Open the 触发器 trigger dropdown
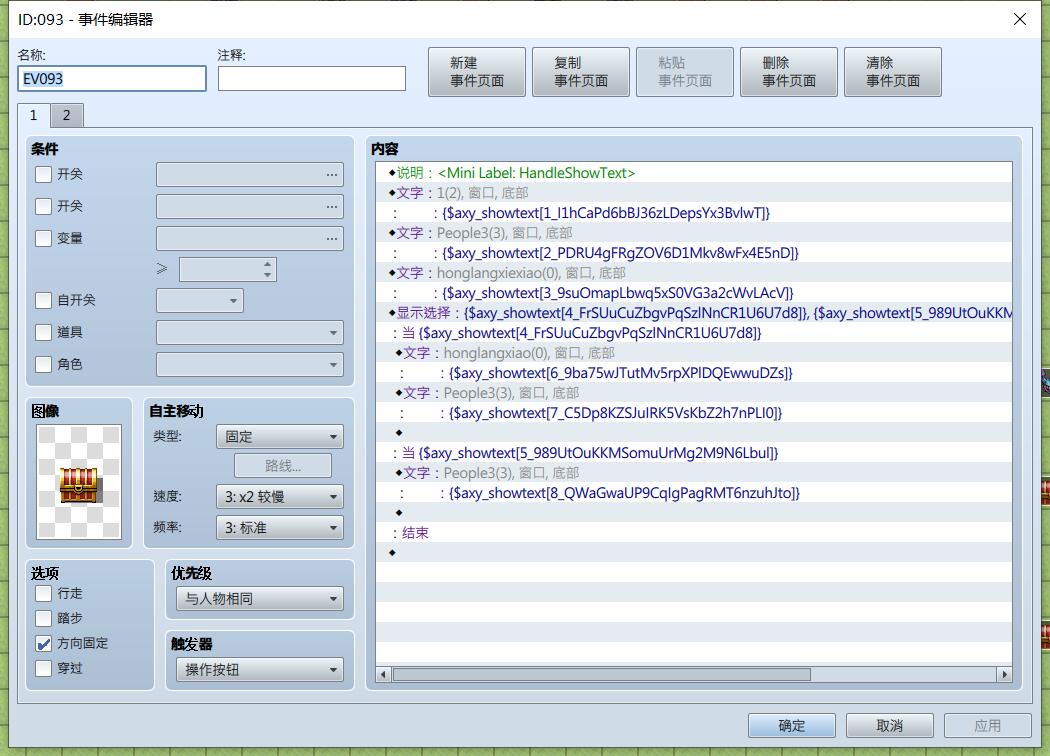1050x756 pixels. click(260, 670)
